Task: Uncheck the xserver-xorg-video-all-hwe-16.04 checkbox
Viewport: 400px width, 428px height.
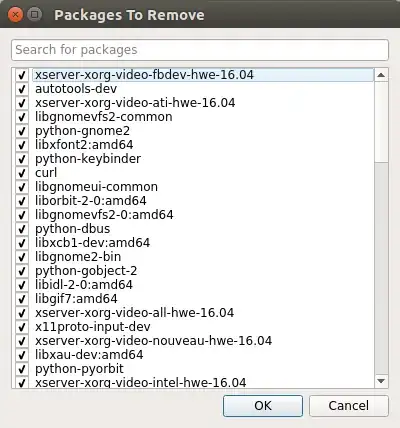Action: coord(22,313)
